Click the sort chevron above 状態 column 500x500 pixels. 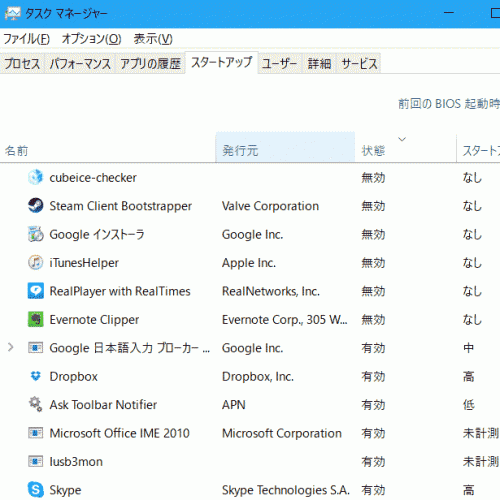point(402,139)
